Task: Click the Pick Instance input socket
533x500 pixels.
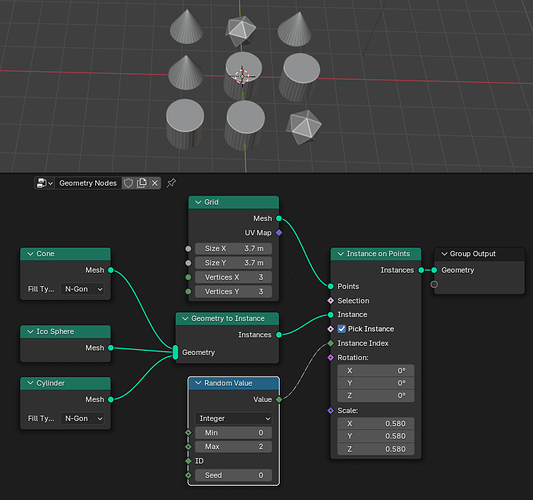Action: click(x=330, y=329)
